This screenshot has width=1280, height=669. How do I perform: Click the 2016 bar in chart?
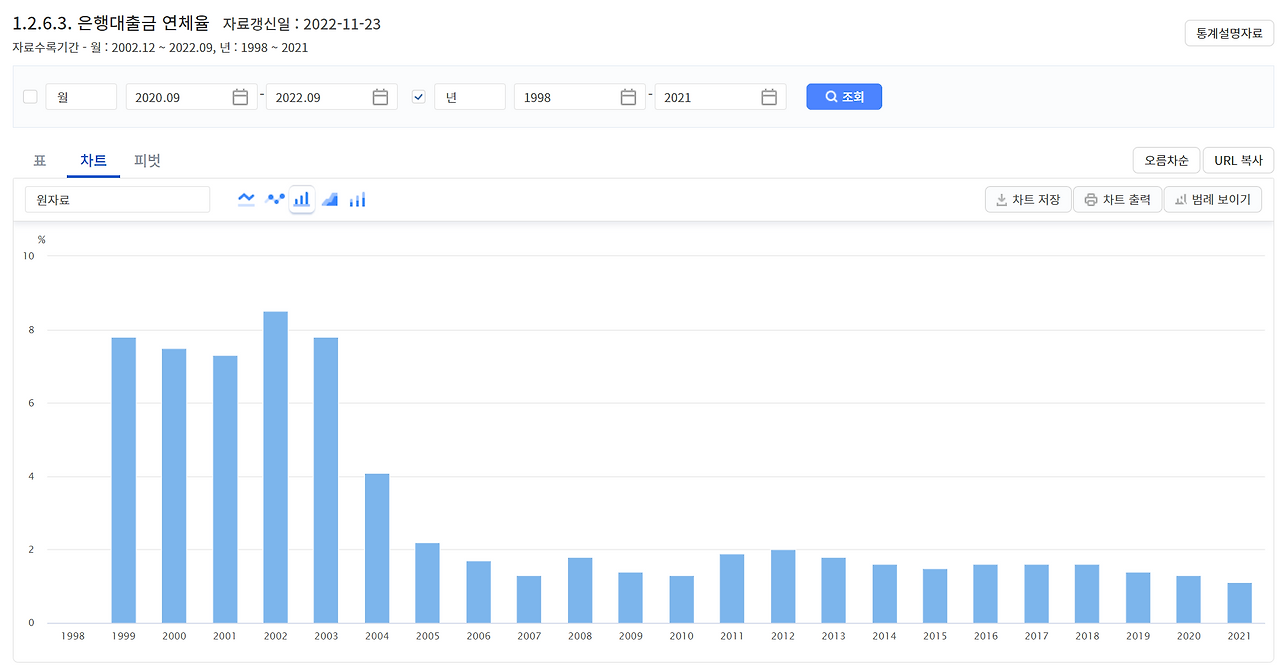click(x=986, y=594)
